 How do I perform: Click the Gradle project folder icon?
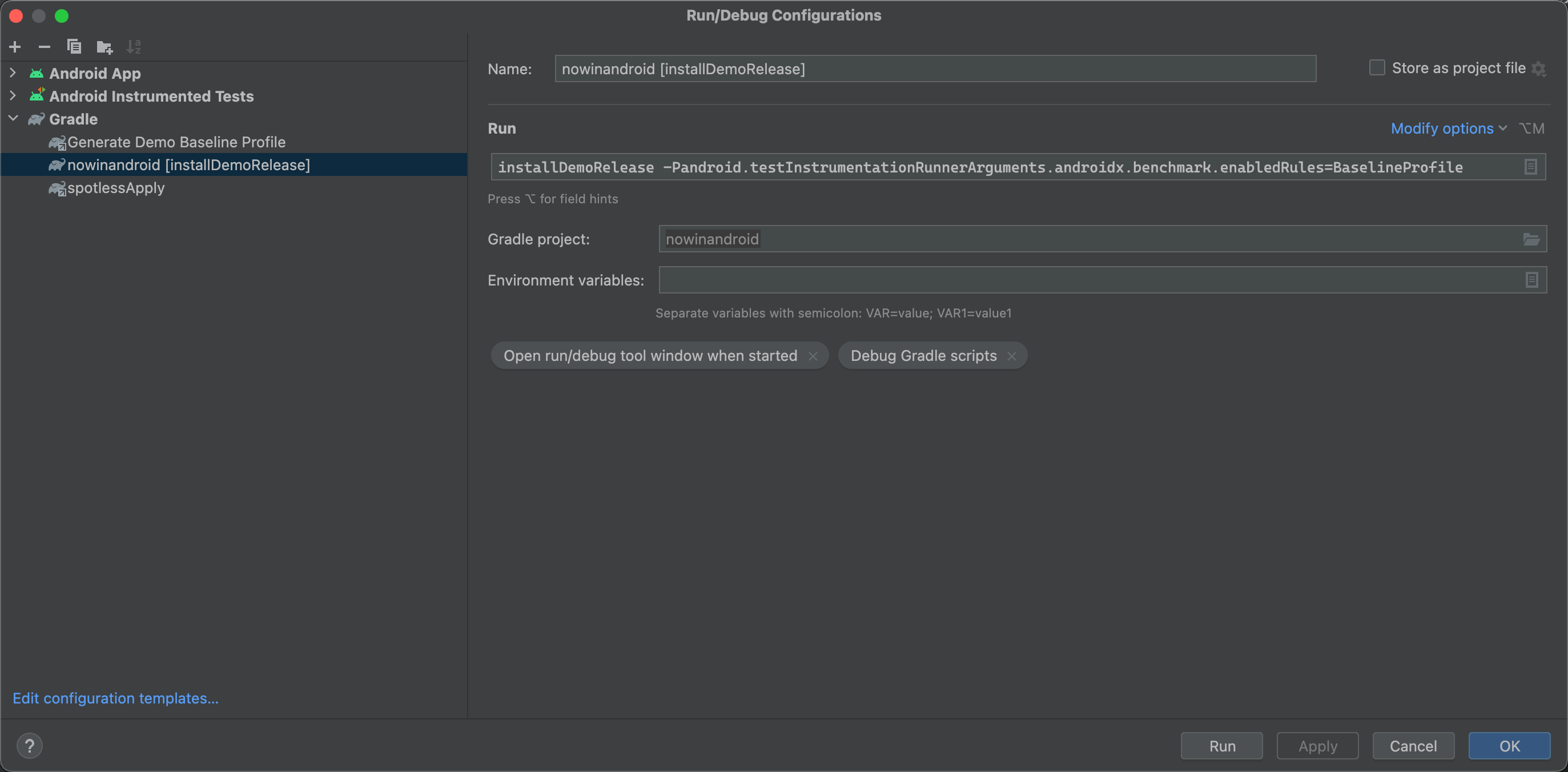point(1531,239)
